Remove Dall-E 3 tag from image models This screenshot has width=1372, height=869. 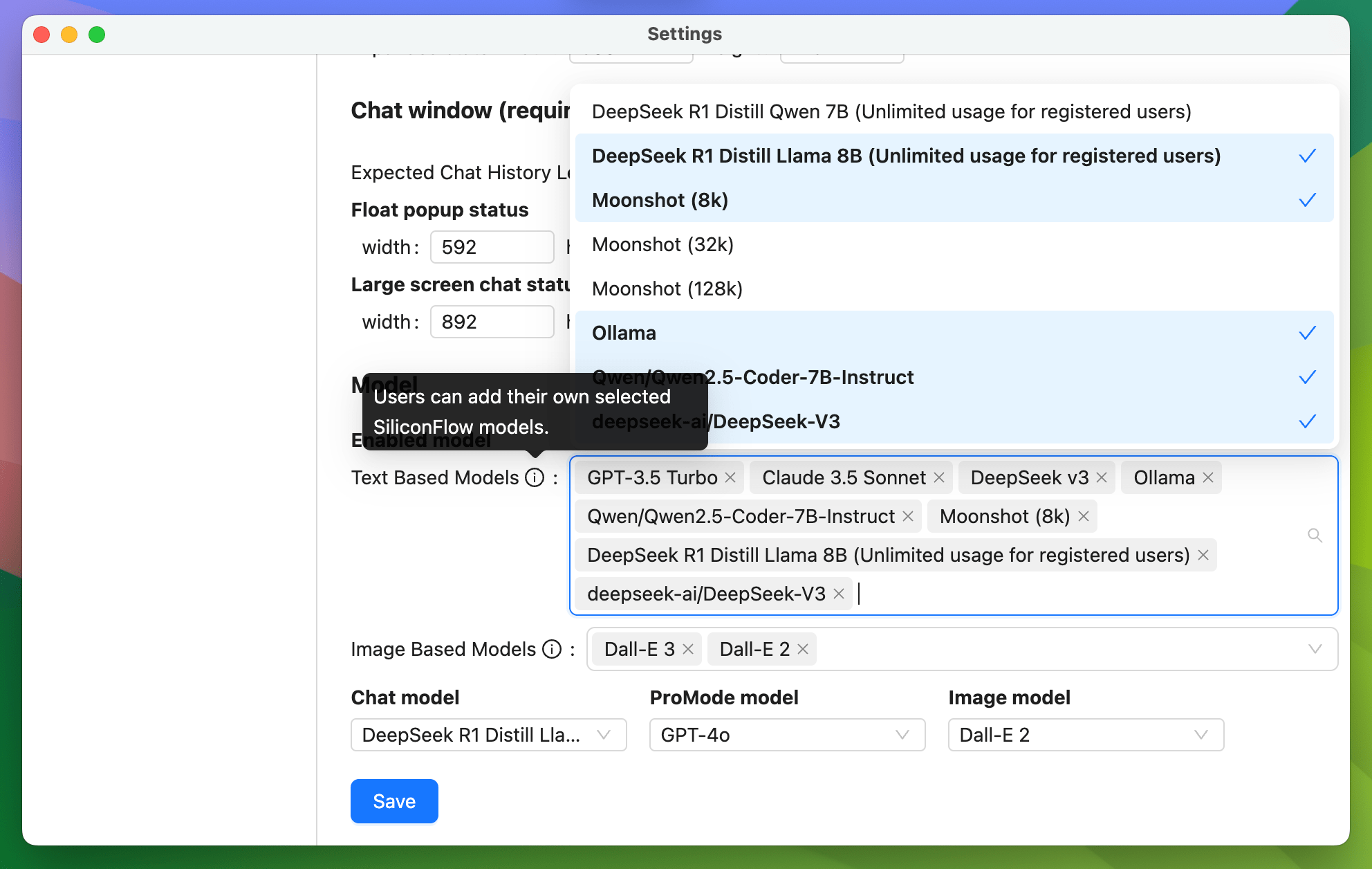pos(688,649)
